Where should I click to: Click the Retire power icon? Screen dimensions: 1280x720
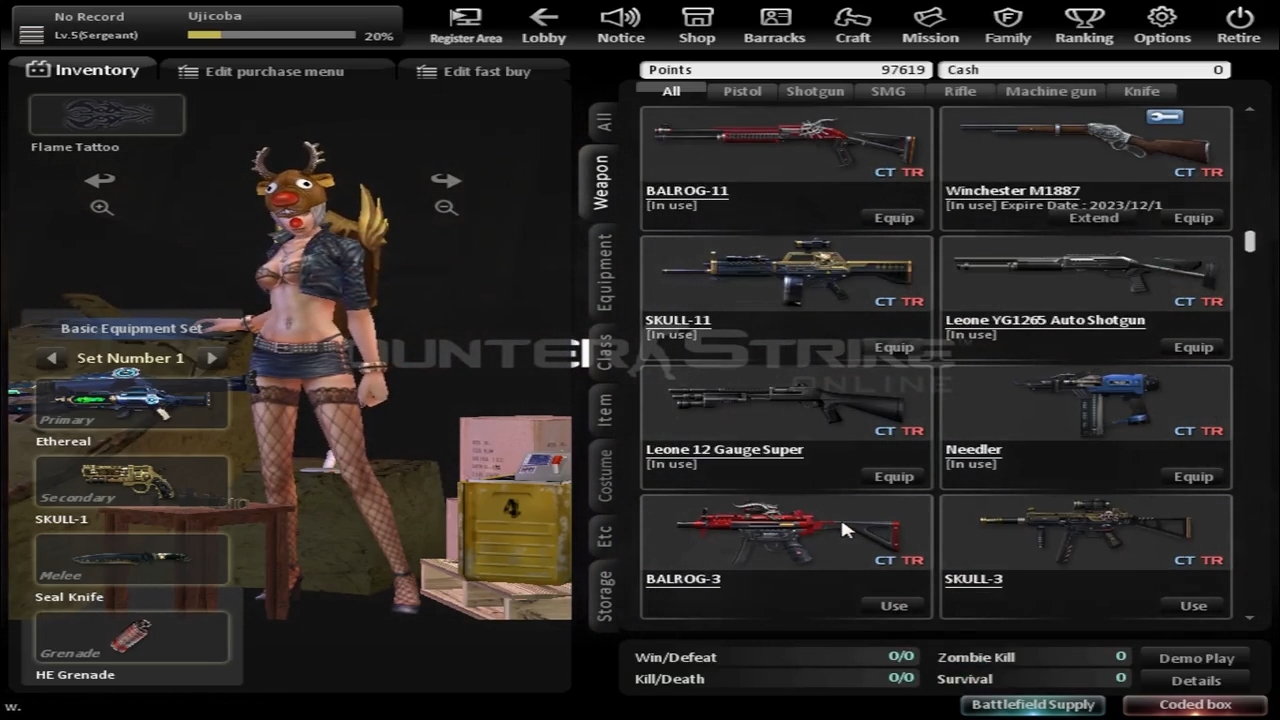[1239, 26]
